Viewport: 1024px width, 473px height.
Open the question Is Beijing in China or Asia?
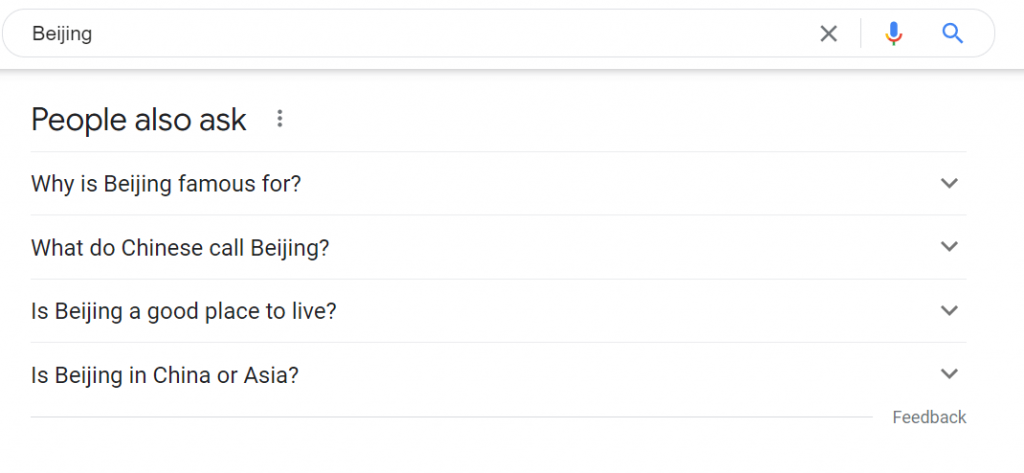pyautogui.click(x=165, y=376)
